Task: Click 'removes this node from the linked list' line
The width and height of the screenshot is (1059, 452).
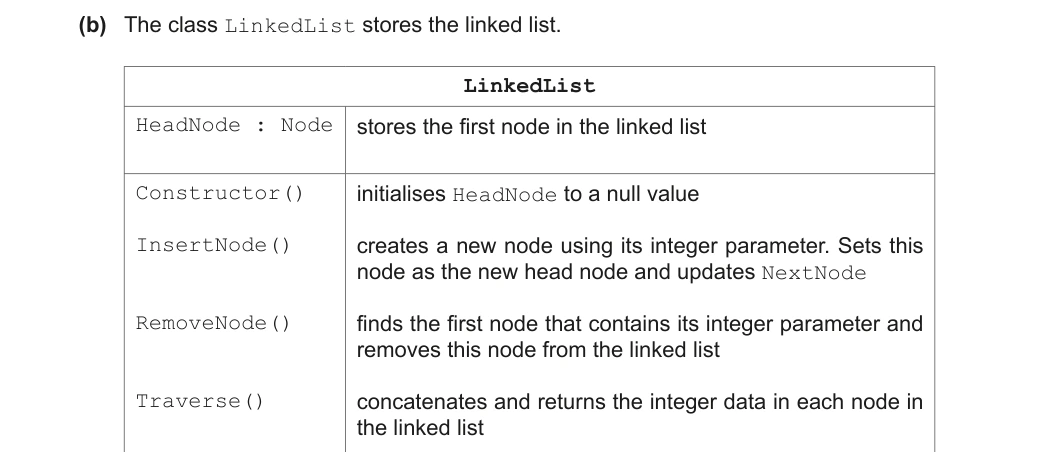Action: (x=538, y=350)
